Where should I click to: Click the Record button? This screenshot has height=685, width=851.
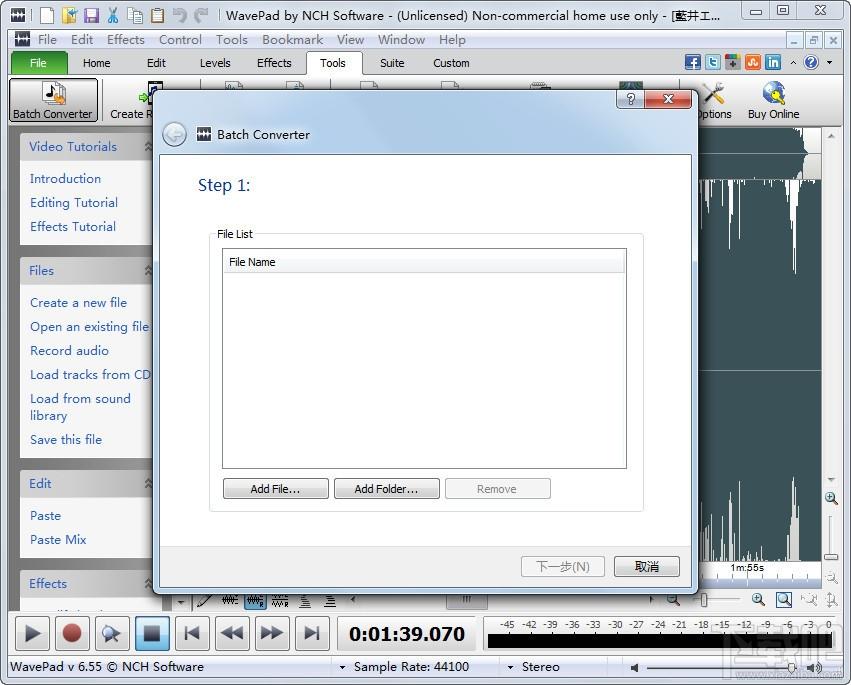[72, 633]
